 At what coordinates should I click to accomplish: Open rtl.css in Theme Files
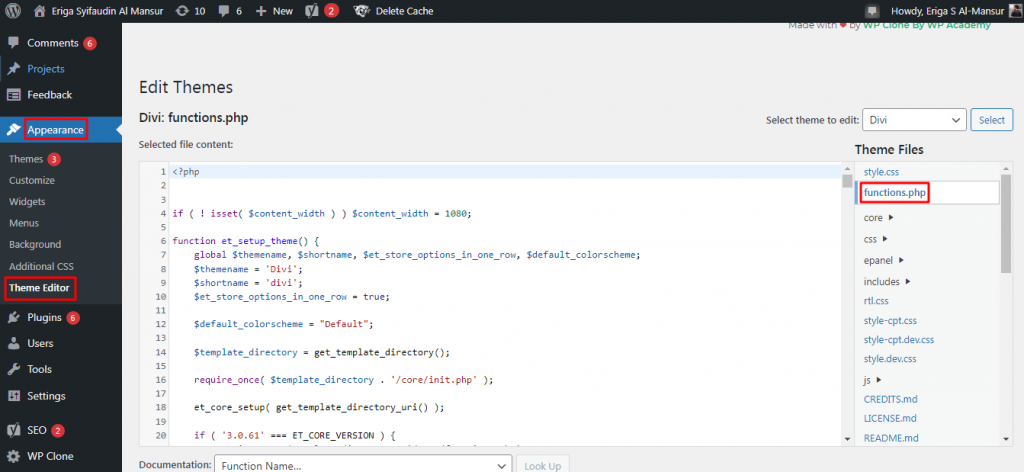pyautogui.click(x=876, y=301)
